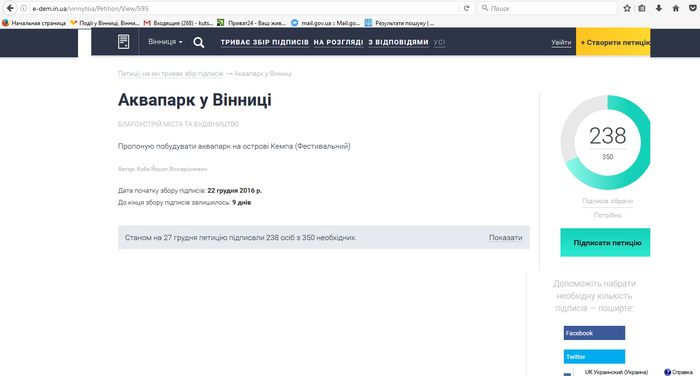Open the Pocket icon in the toolbar
This screenshot has width=700, height=376.
click(693, 8)
